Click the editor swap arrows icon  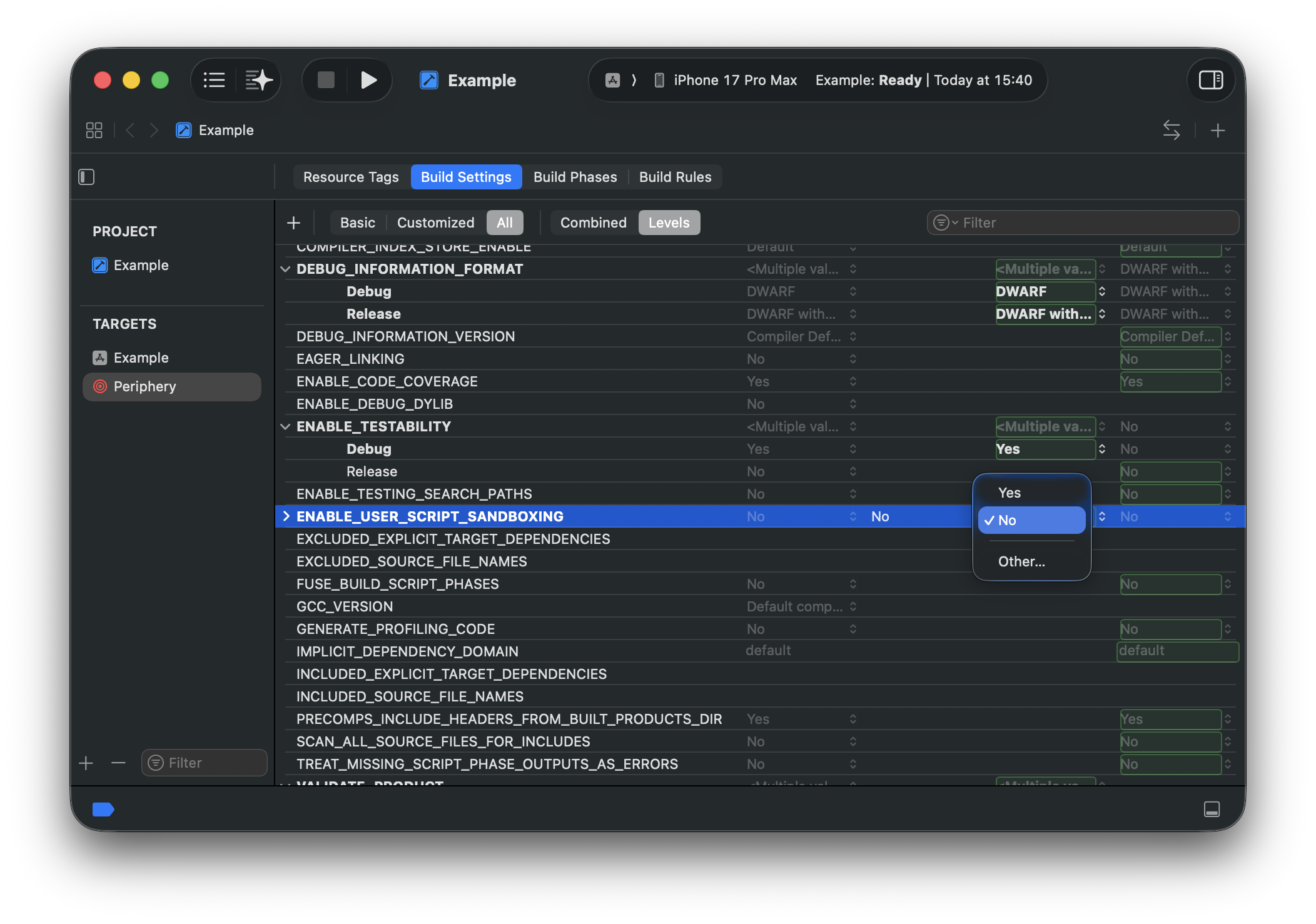[1171, 130]
